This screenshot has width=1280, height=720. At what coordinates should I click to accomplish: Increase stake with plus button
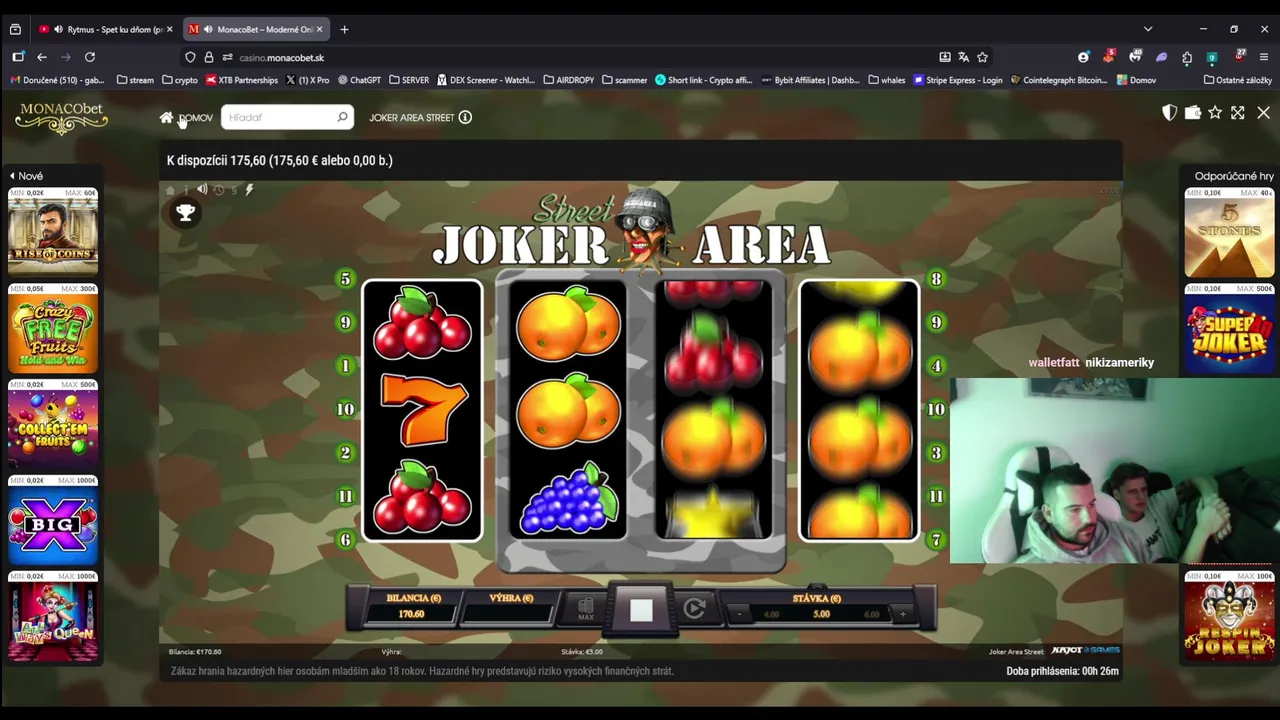903,614
